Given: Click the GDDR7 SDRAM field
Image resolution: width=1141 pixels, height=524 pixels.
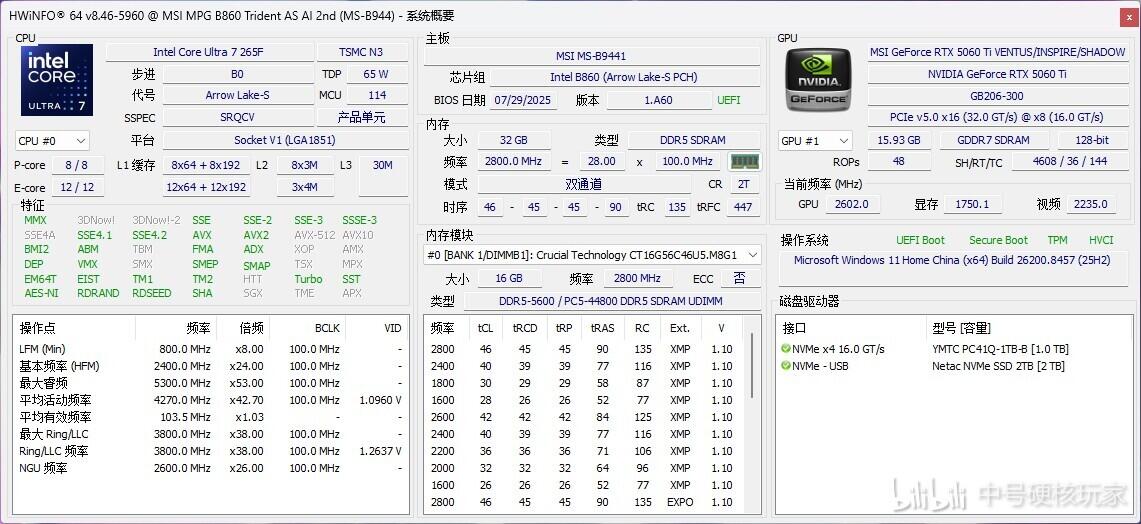Looking at the screenshot, I should coord(994,140).
